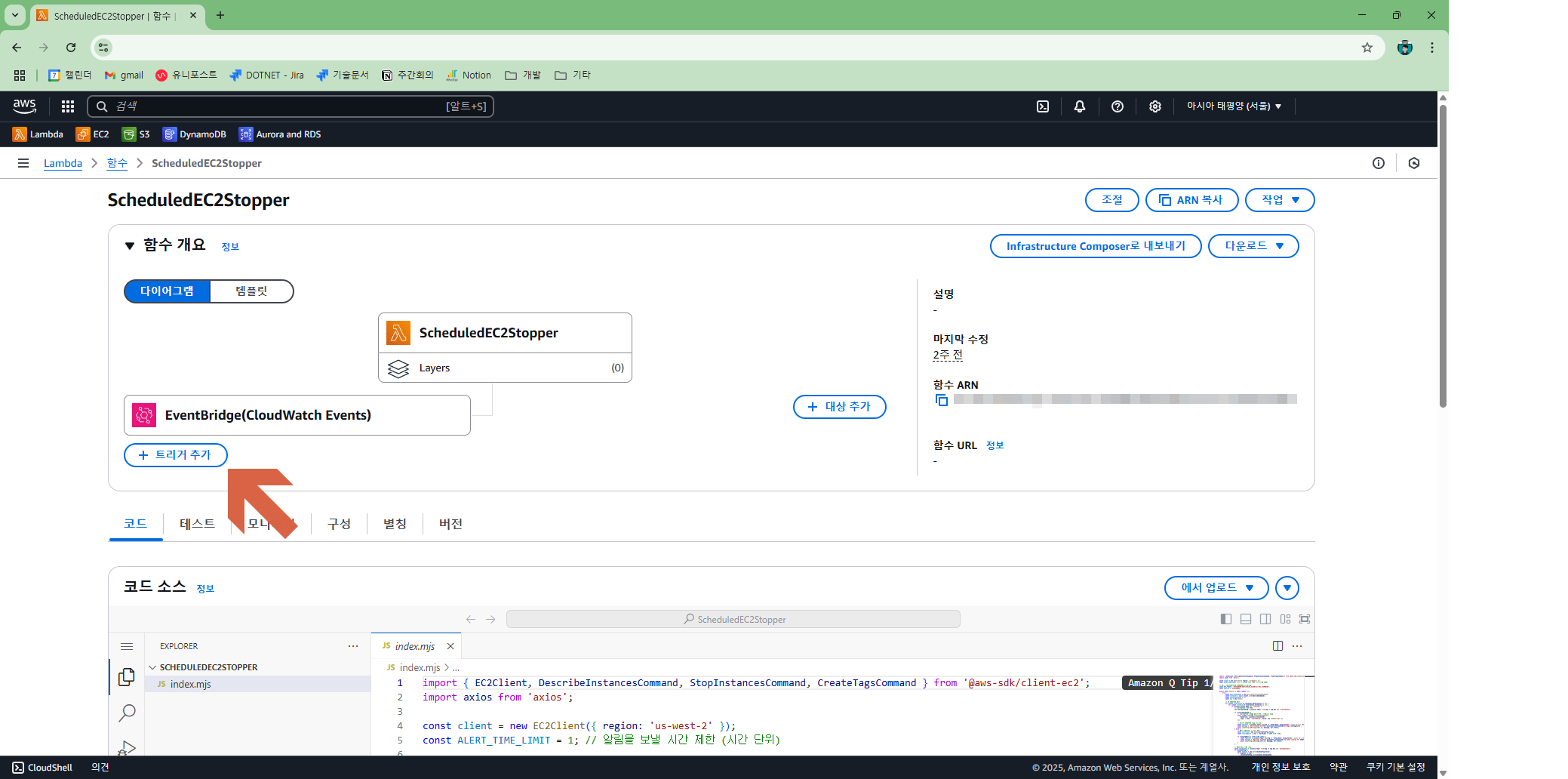Open the 정보 link next to 함수 URL
The height and width of the screenshot is (779, 1568).
tap(995, 445)
